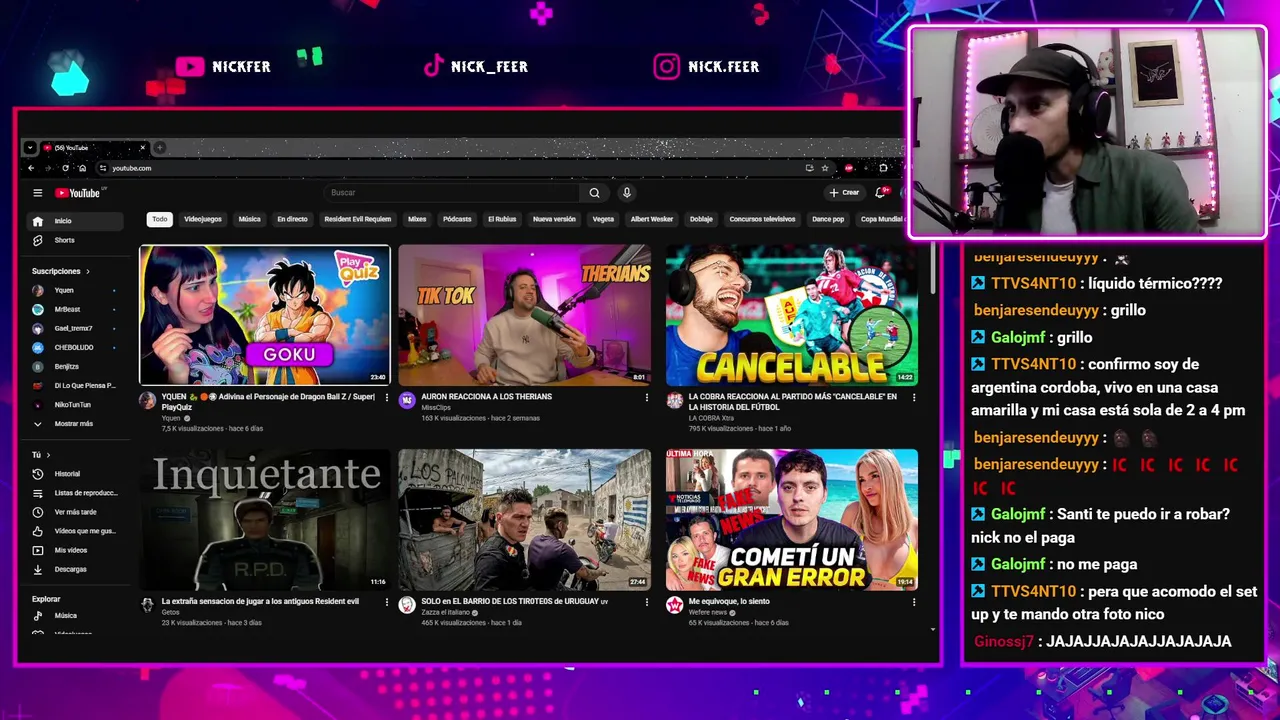Go to Inicio in sidebar
The image size is (1280, 720).
tap(75, 221)
